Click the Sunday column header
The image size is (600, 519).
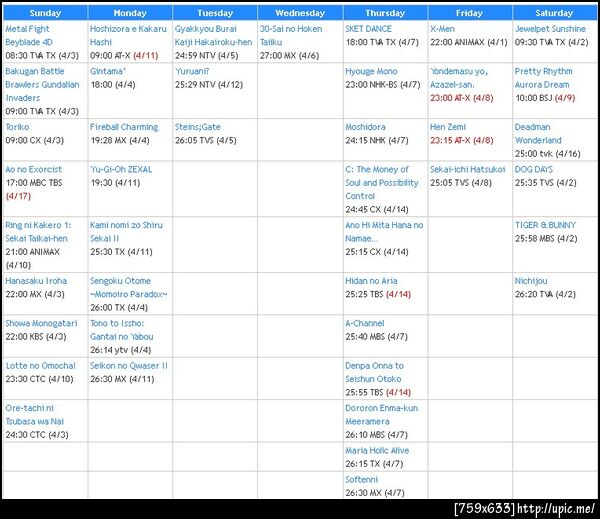click(45, 13)
